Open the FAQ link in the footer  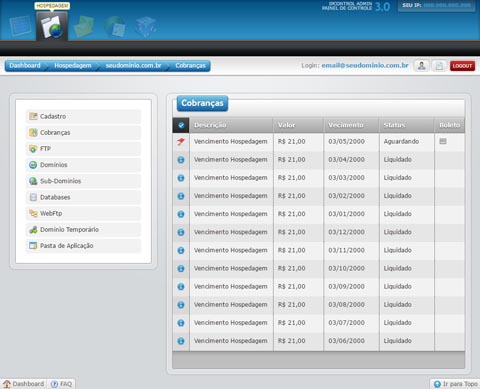tap(61, 384)
